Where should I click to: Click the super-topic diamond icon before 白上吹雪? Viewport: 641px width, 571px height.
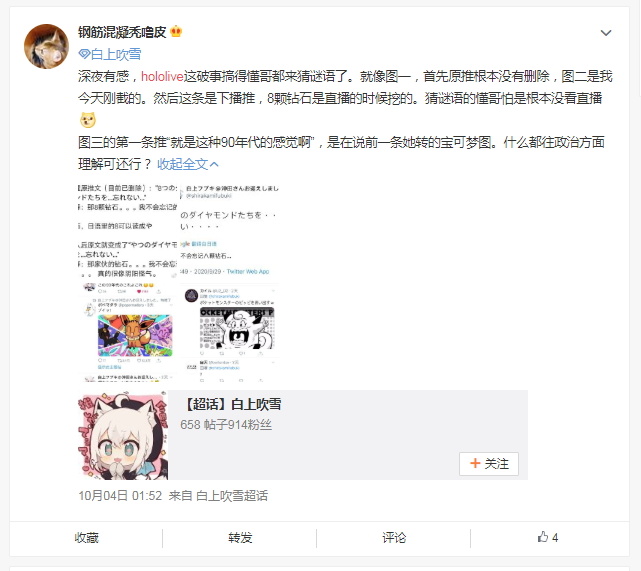(84, 54)
